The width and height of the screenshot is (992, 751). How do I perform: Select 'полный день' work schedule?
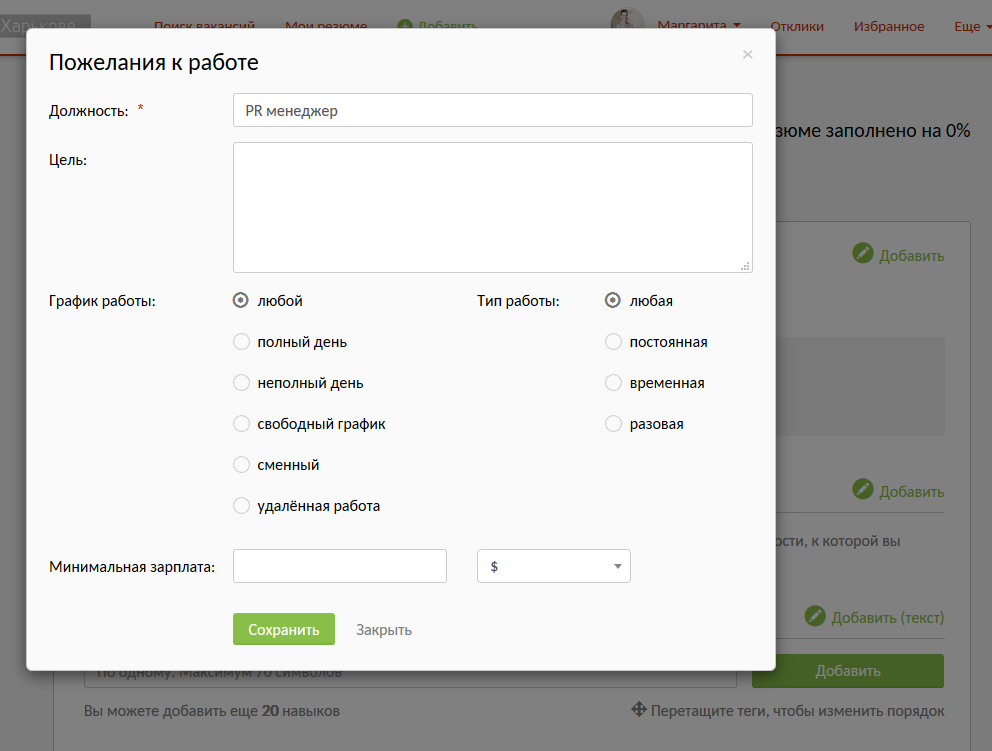coord(241,342)
